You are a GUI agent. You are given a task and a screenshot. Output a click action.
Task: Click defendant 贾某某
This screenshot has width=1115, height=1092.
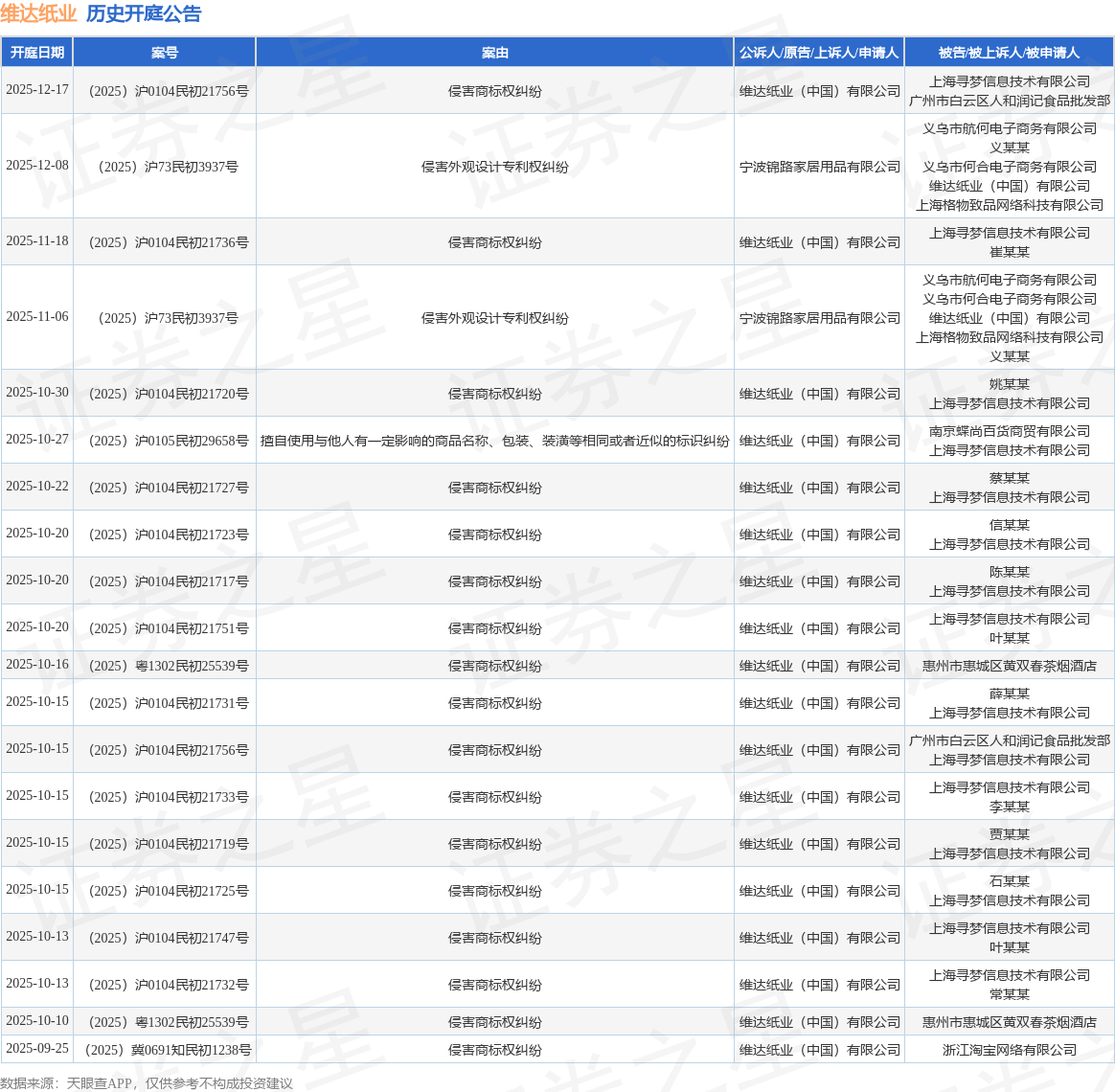[1009, 834]
